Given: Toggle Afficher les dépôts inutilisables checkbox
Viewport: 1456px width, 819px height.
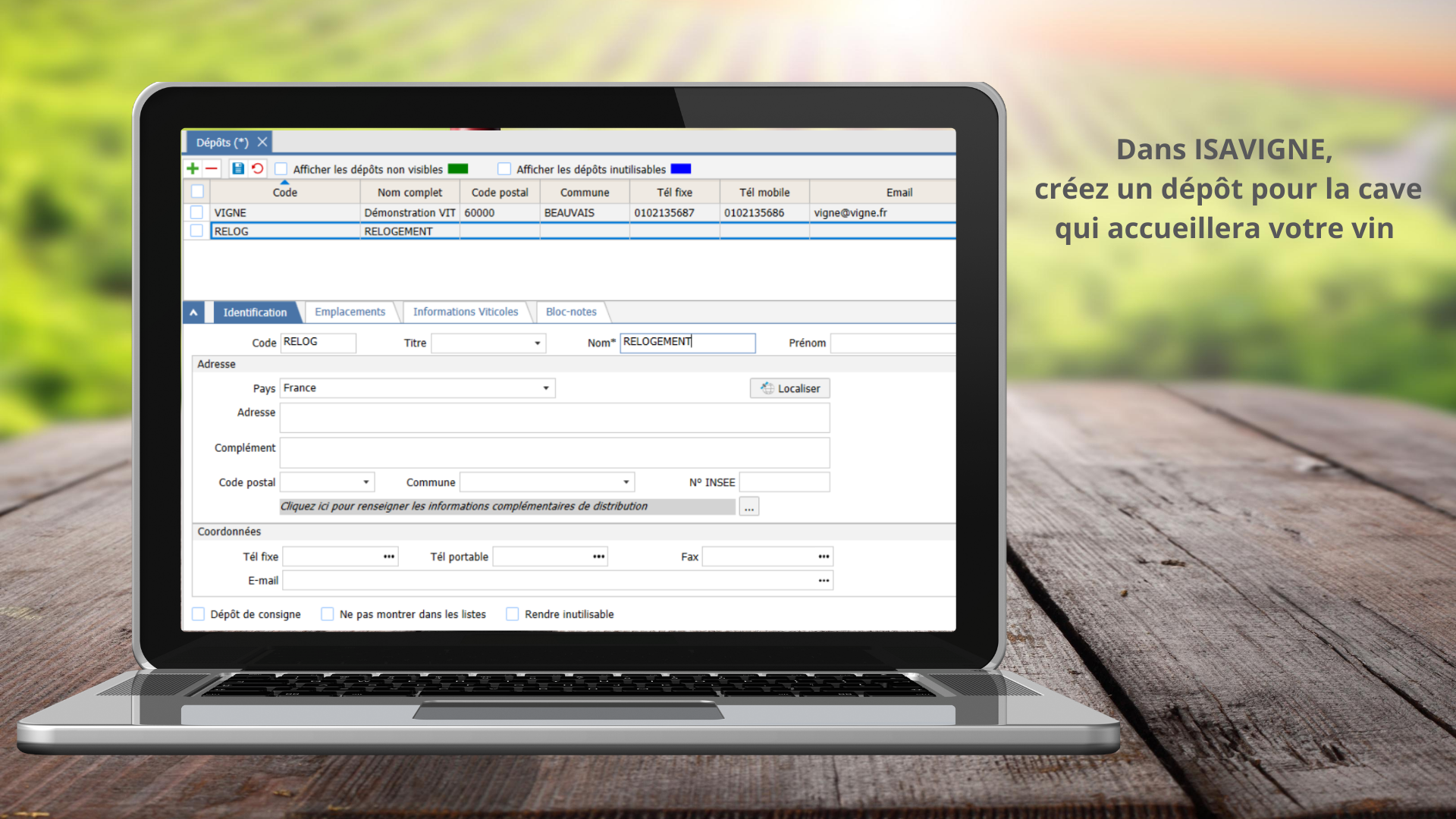Looking at the screenshot, I should (x=504, y=169).
